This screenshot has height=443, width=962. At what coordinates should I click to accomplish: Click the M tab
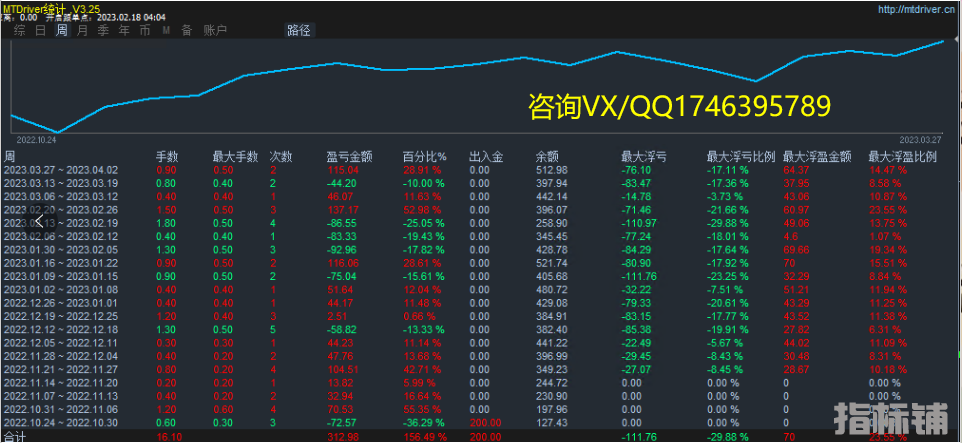point(166,30)
